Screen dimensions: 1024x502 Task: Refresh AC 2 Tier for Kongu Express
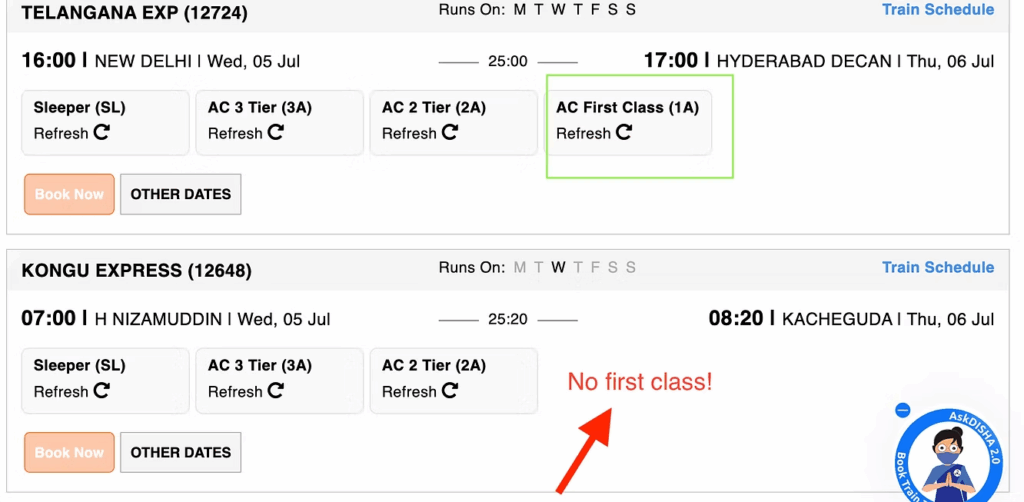450,391
